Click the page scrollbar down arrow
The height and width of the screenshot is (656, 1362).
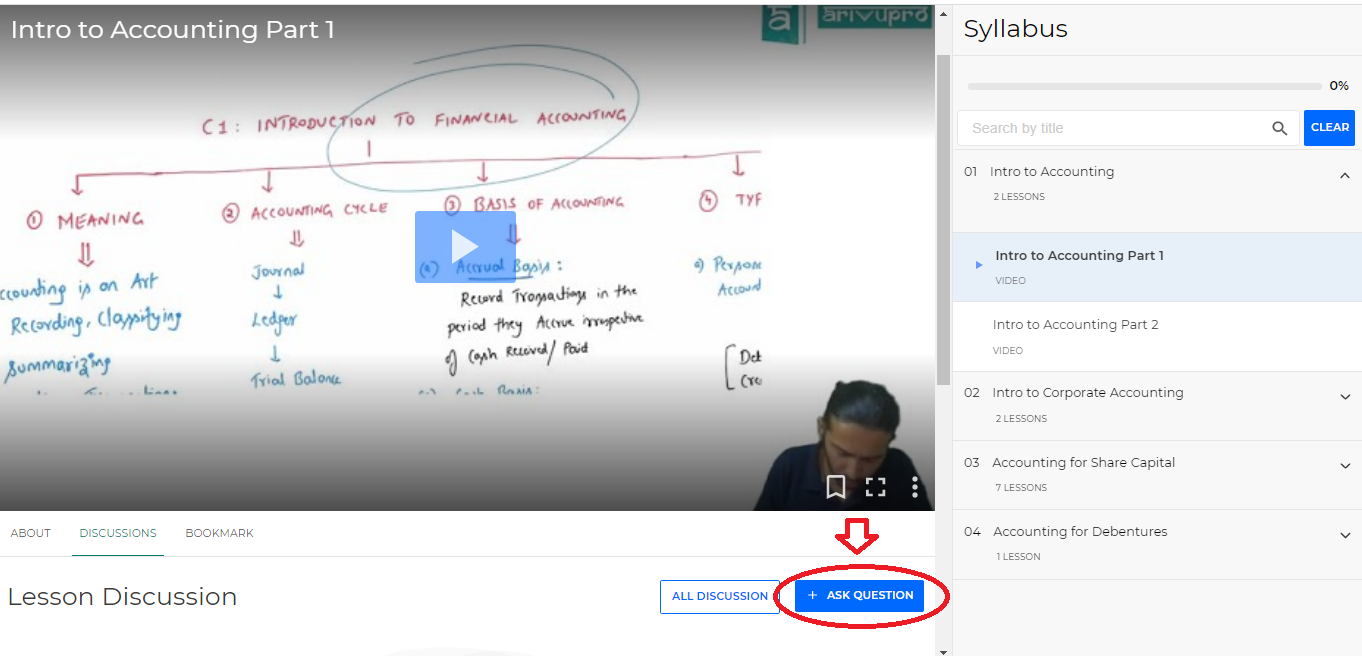[x=943, y=651]
